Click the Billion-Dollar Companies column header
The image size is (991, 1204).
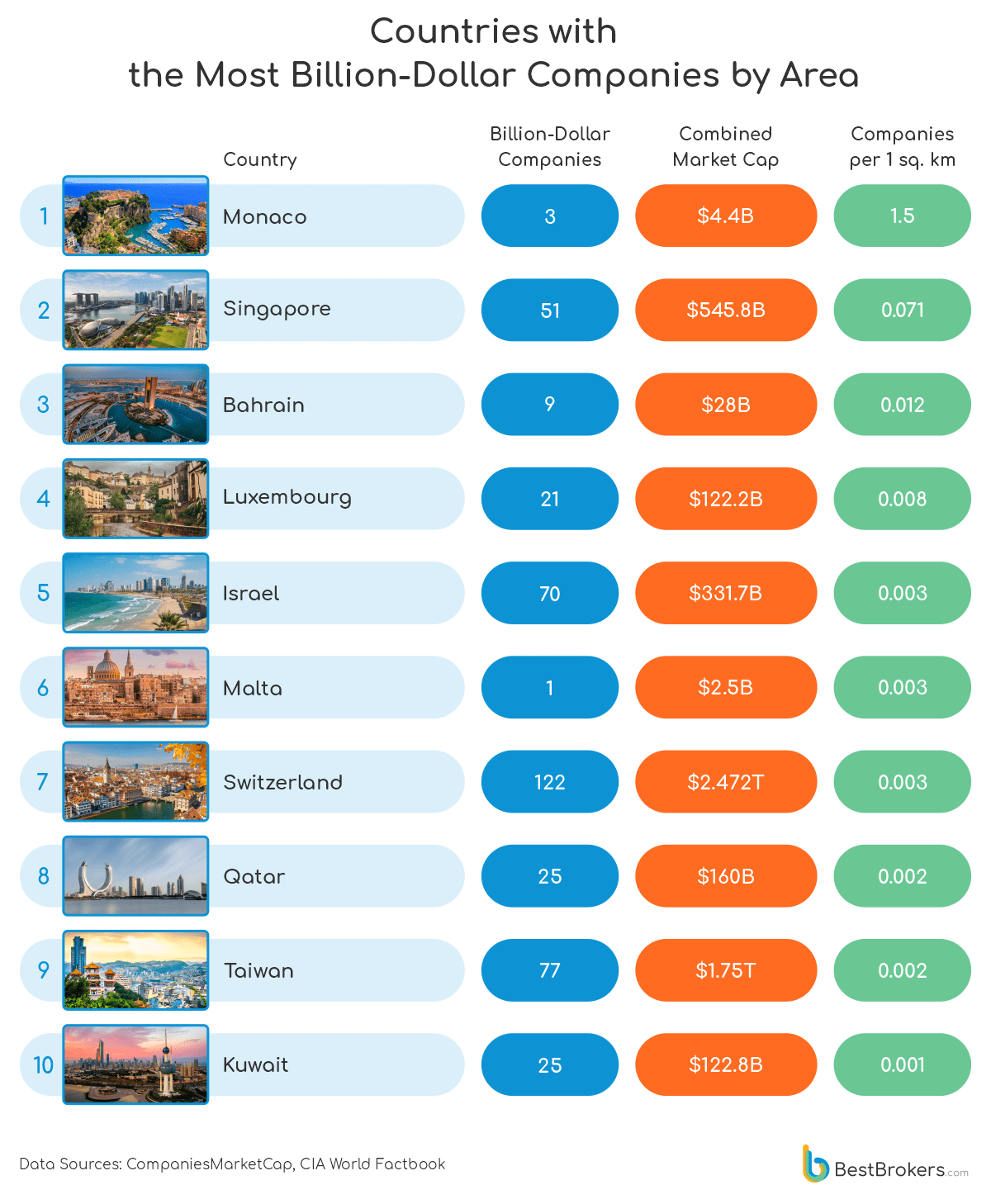click(x=550, y=147)
